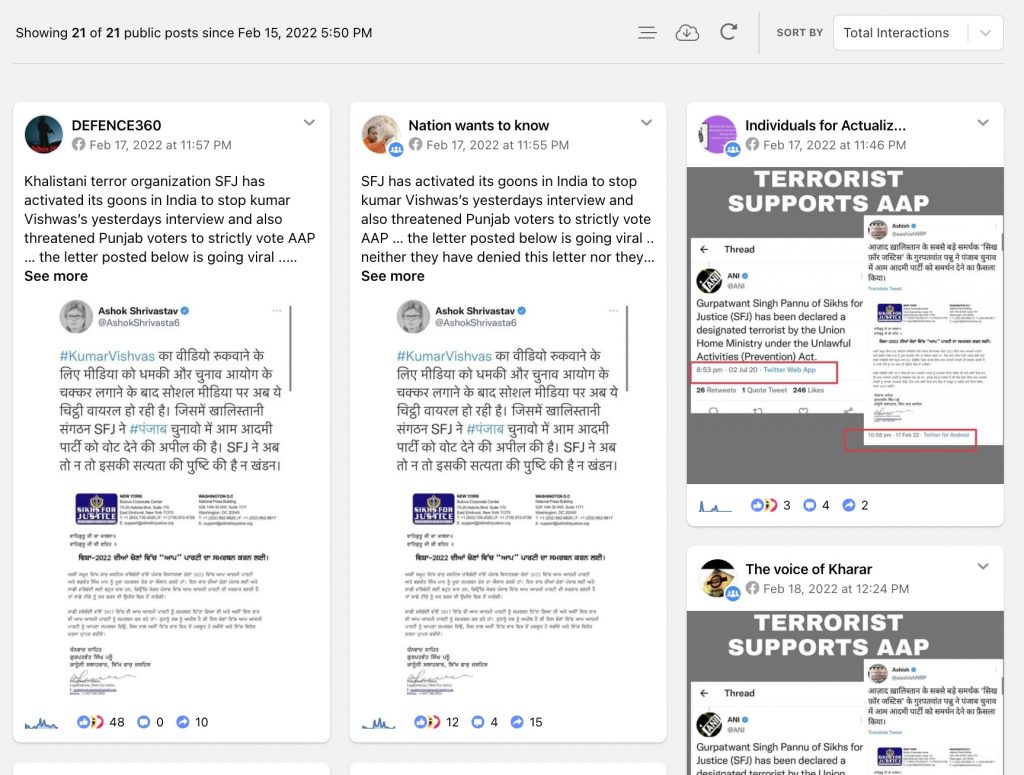Open the Individuals for Actualiz... group name
1024x775 pixels.
point(825,125)
